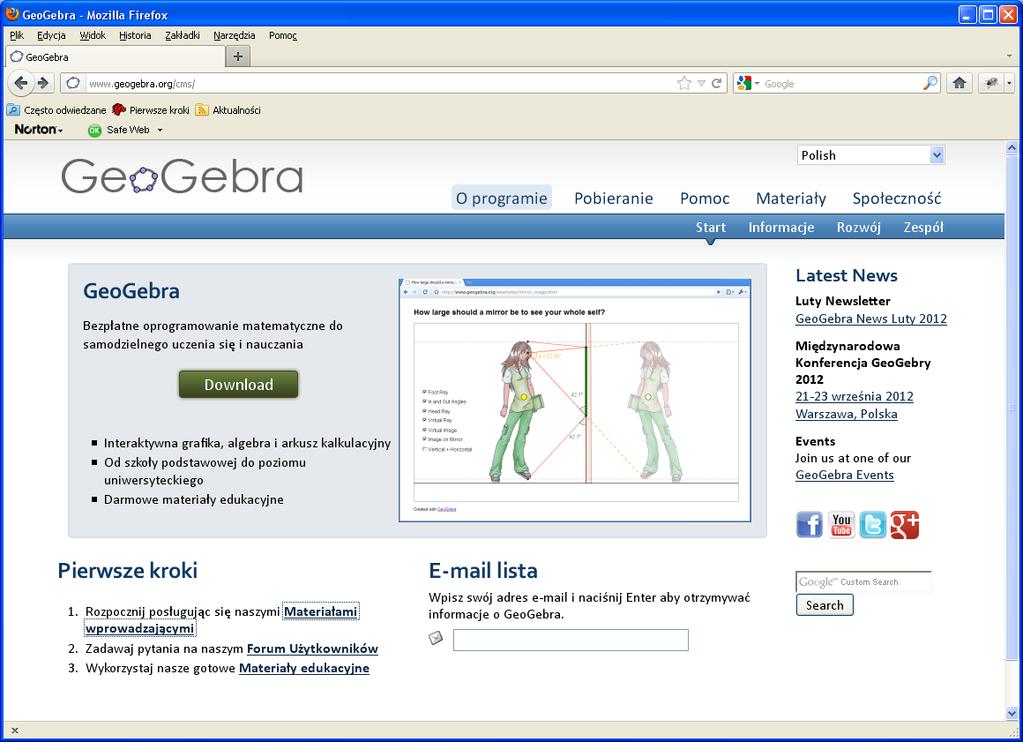Screen dimensions: 1023x742
Task: Open the Społeczność section
Action: point(896,198)
